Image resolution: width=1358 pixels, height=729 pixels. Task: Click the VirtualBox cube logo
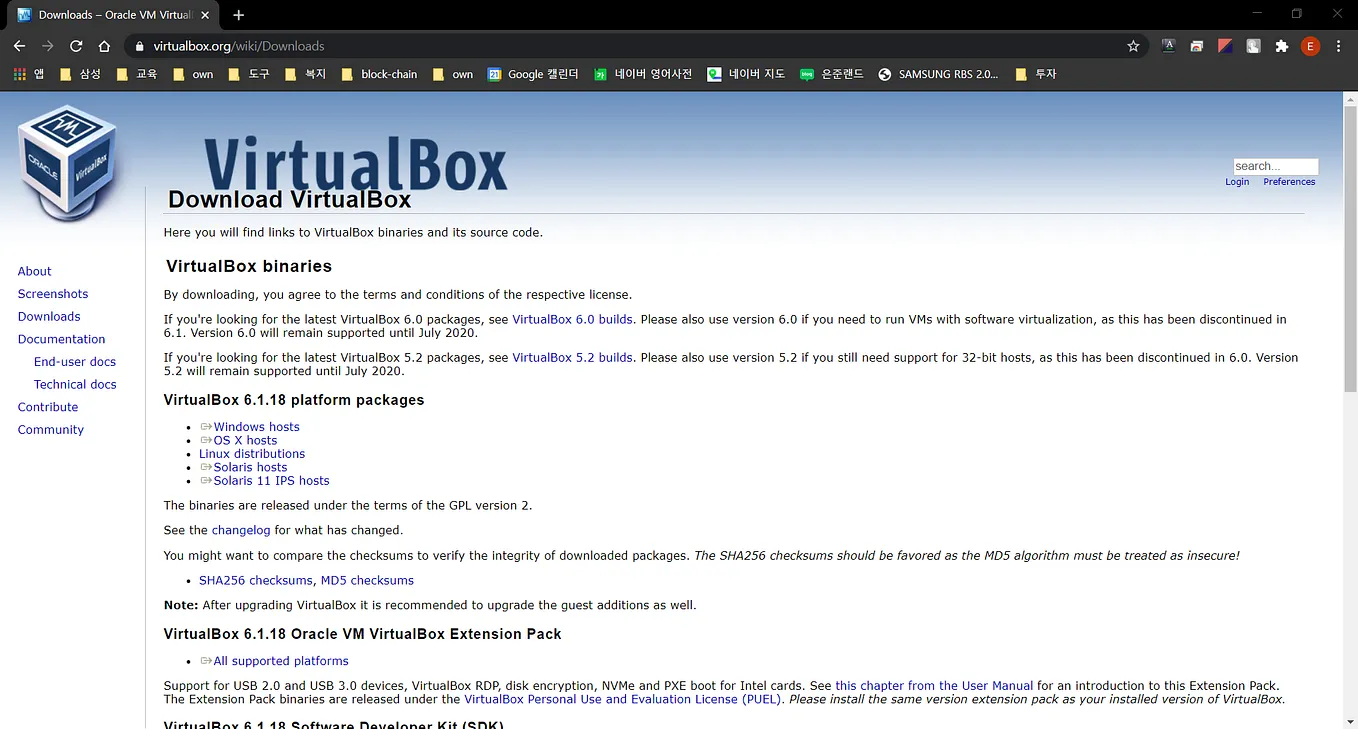pos(68,162)
